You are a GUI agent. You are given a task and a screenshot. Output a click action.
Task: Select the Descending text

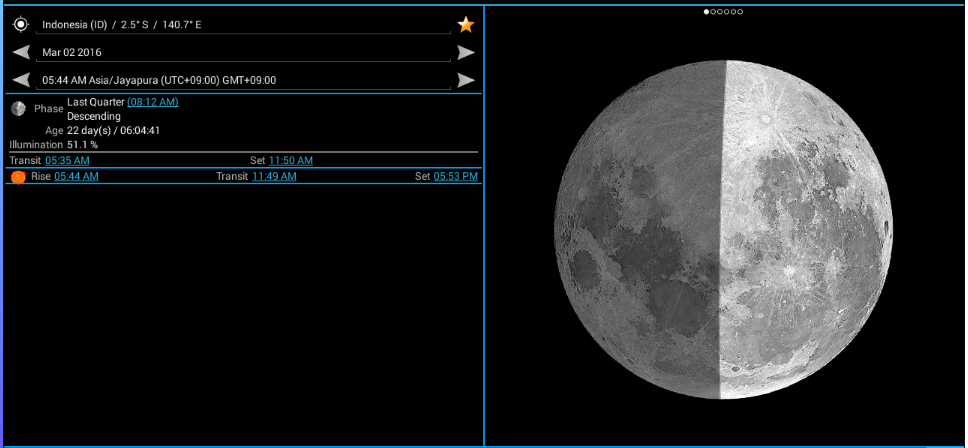94,116
